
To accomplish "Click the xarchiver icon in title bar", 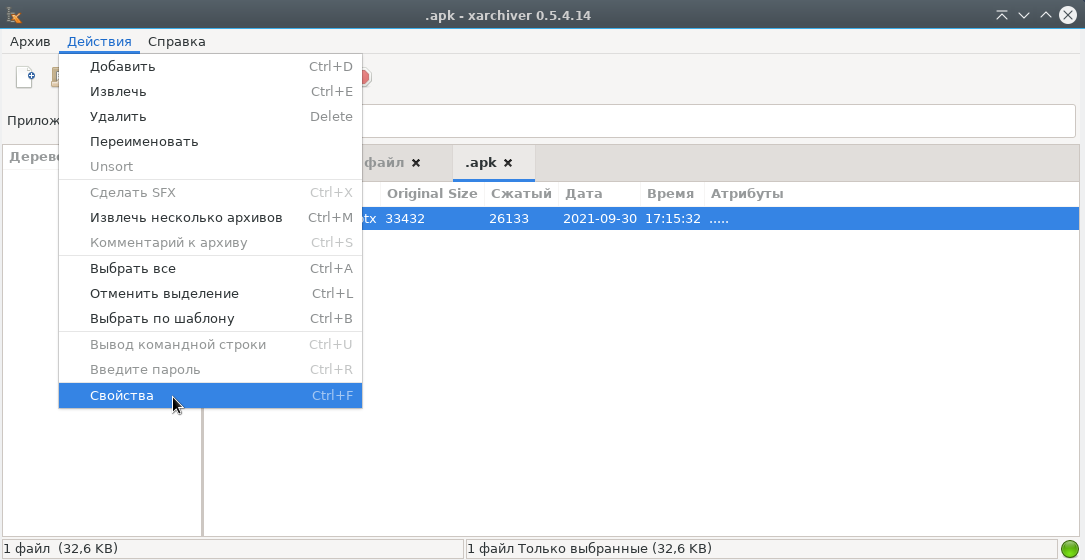I will coord(14,14).
